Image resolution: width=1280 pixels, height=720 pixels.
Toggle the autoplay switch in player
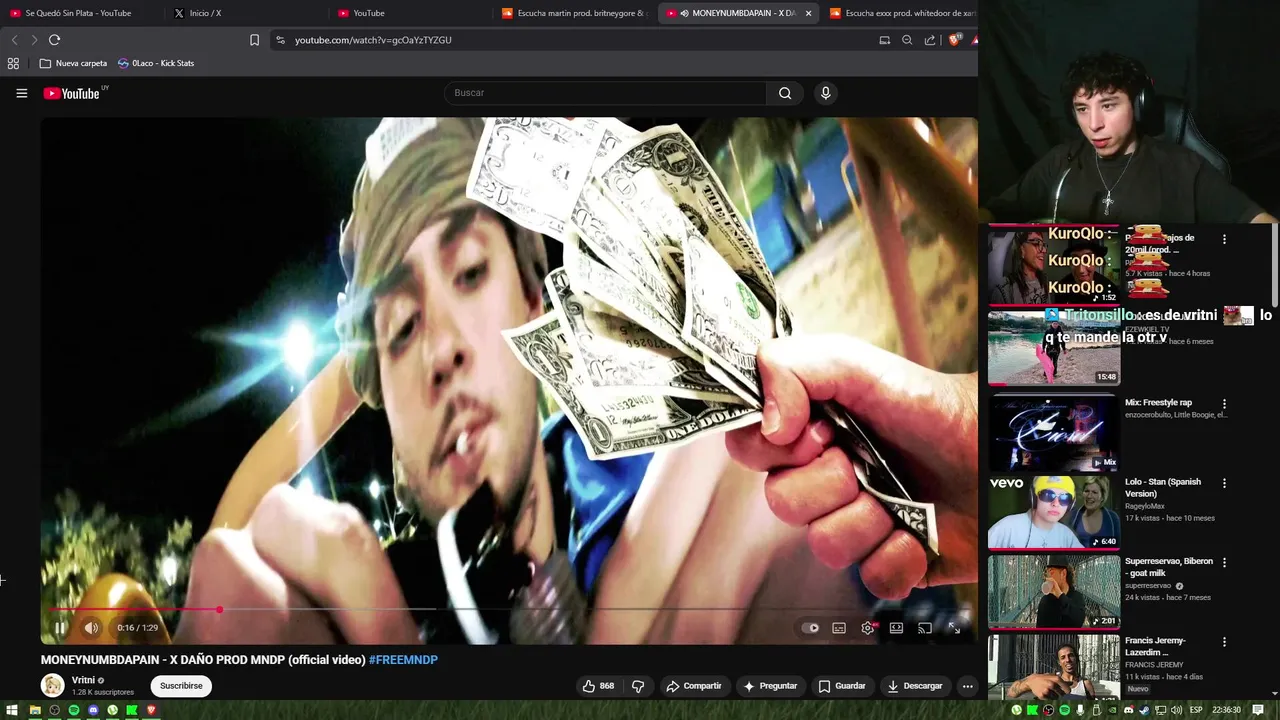(811, 628)
